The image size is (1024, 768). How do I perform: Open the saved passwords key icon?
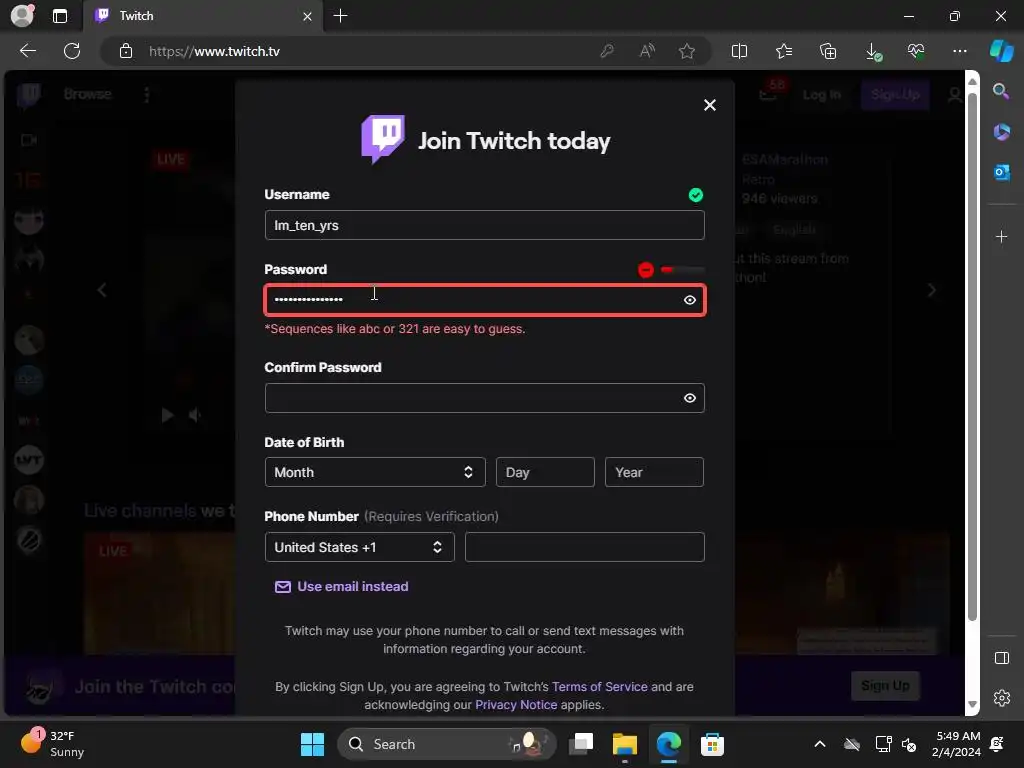[607, 51]
